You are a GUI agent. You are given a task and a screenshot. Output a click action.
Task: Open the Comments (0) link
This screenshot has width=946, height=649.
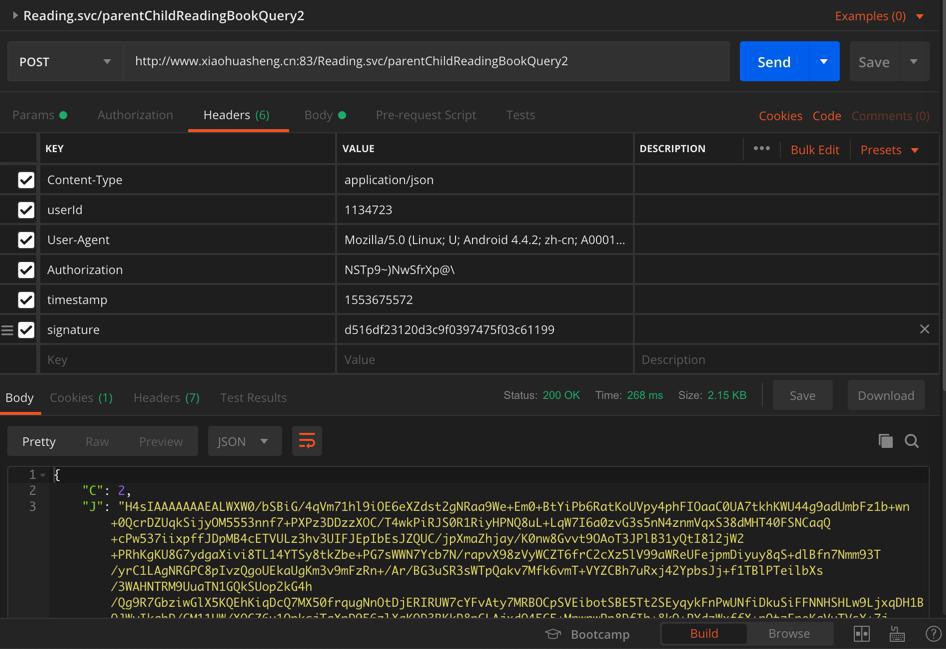tap(890, 116)
